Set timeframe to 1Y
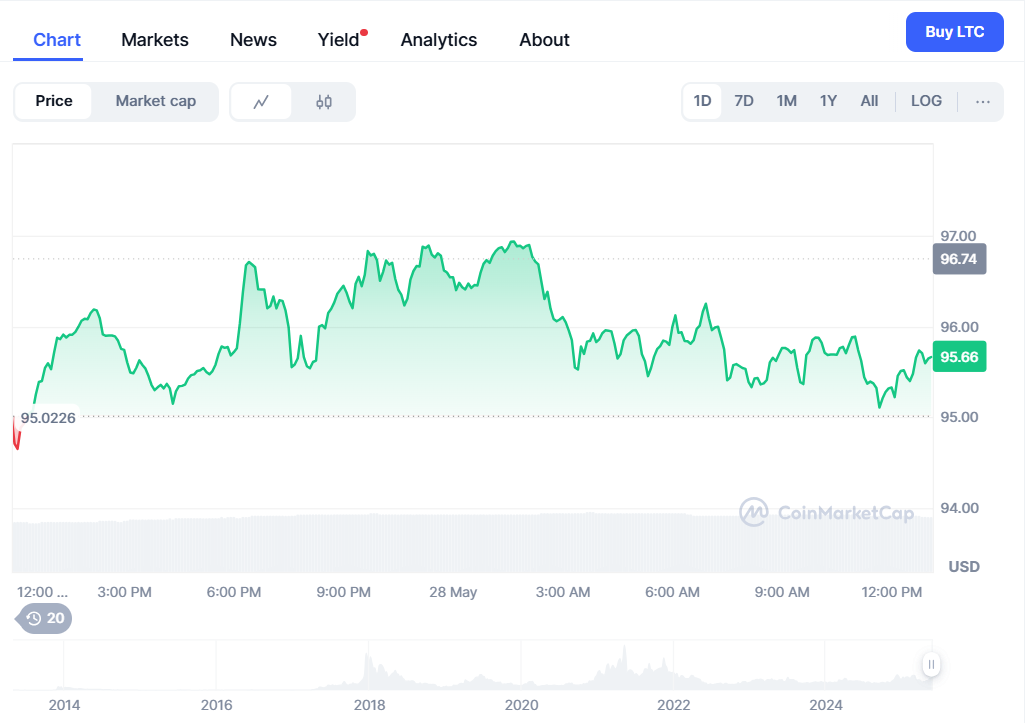Screen dimensions: 1025x723 click(828, 101)
